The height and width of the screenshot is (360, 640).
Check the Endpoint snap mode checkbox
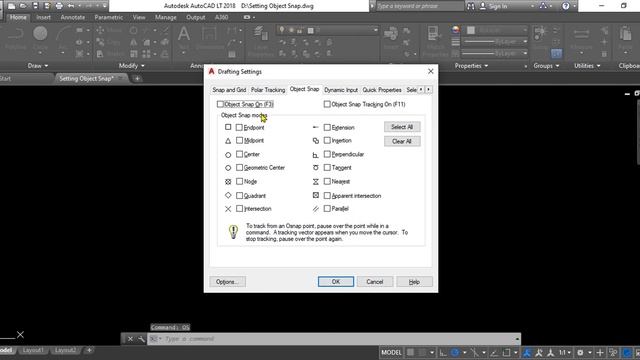239,128
